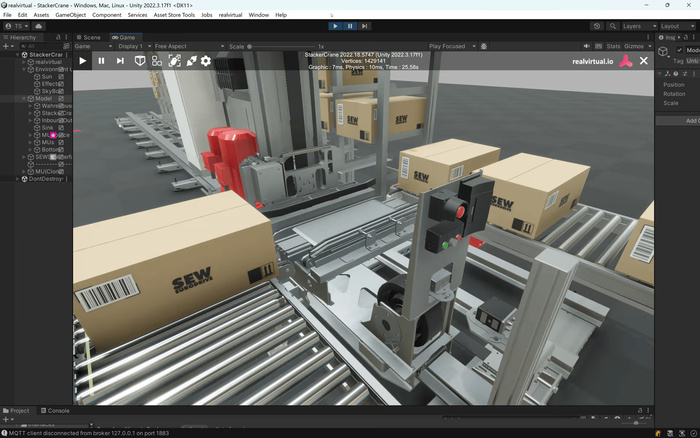700x438 pixels.
Task: Click the search magnifier in the top toolbar
Action: (612, 26)
